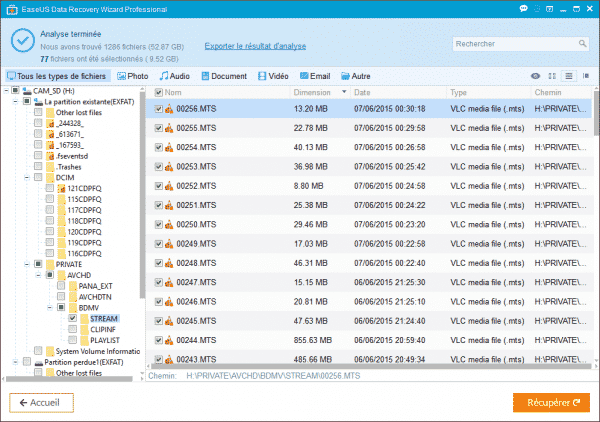Collapse Partition perdue1(EXFAT) node

point(15,362)
